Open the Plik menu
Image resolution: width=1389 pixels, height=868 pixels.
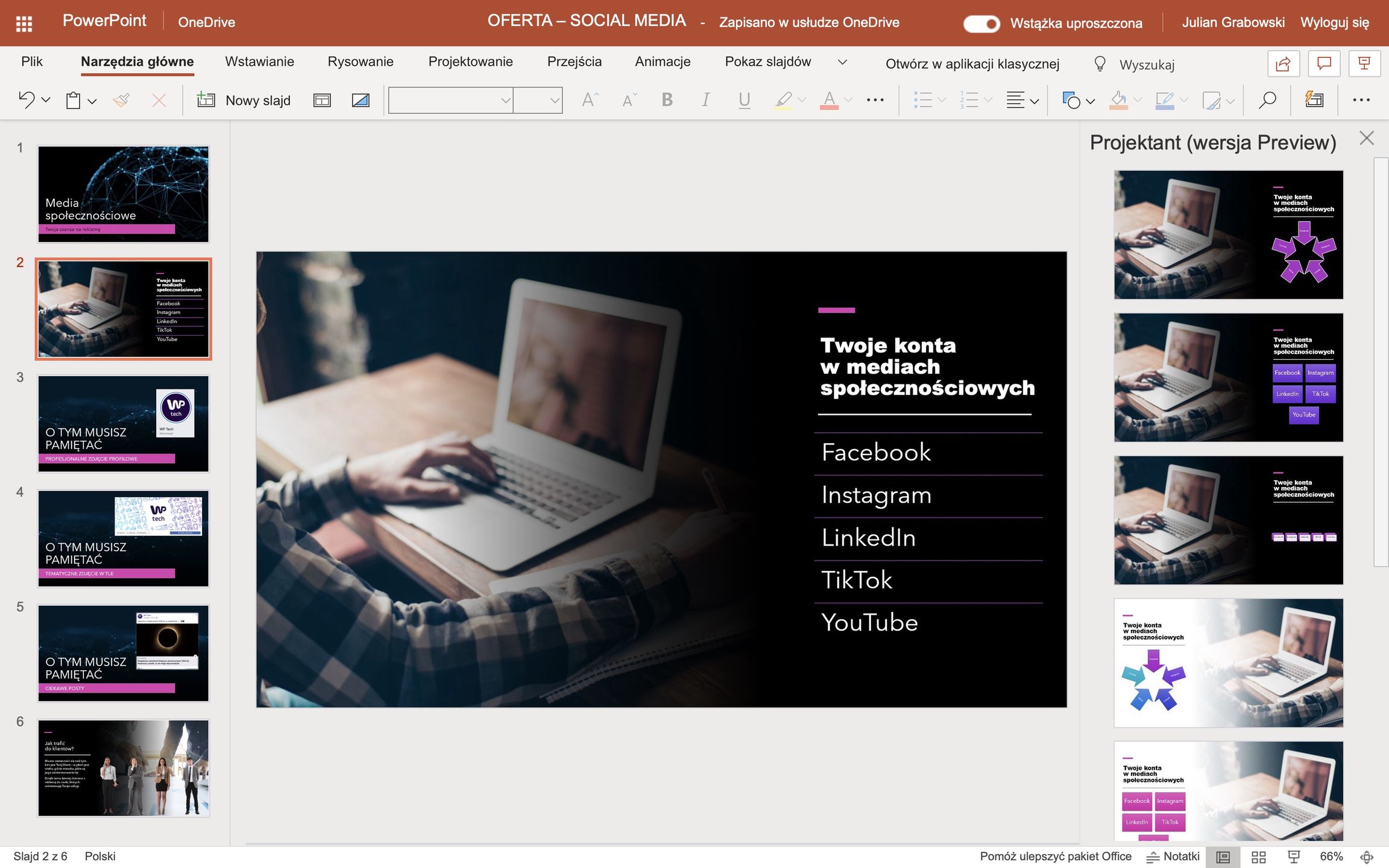[x=32, y=61]
